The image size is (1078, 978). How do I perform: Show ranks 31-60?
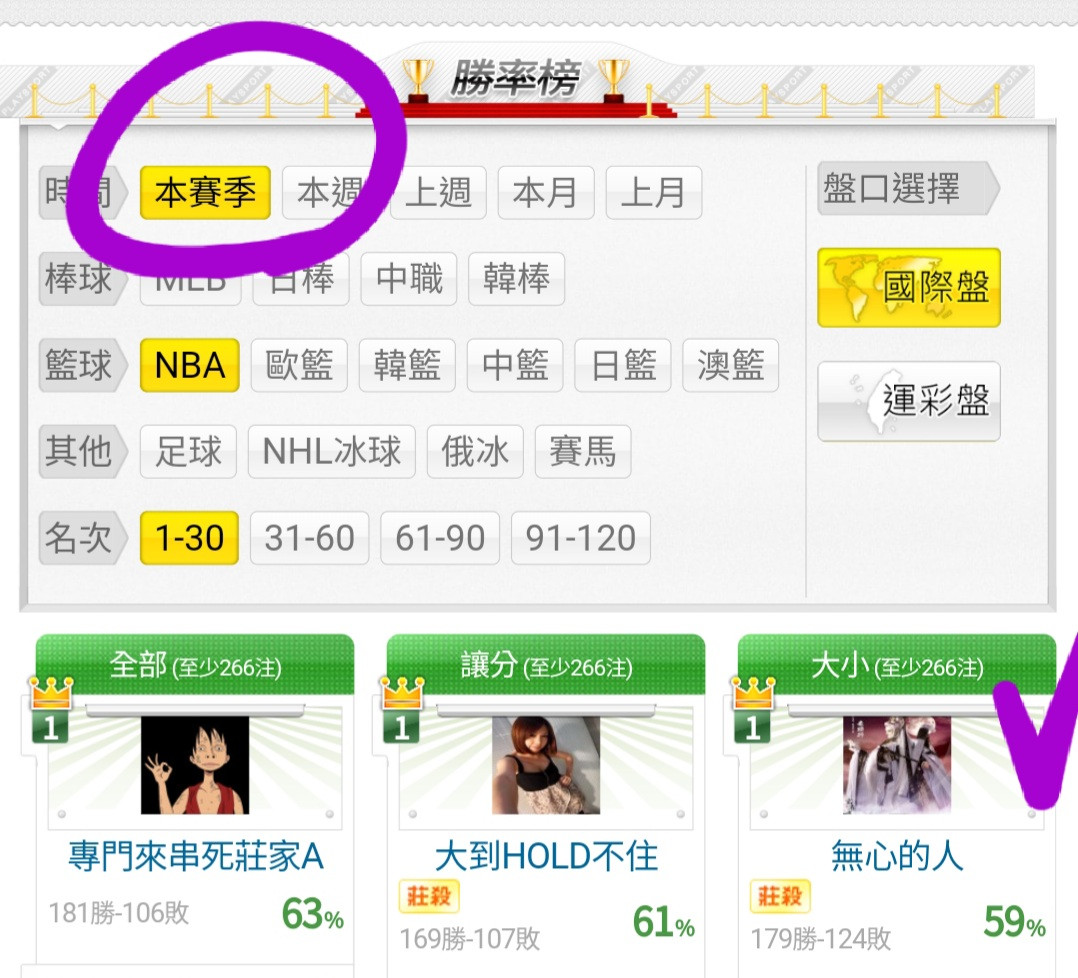click(x=309, y=538)
